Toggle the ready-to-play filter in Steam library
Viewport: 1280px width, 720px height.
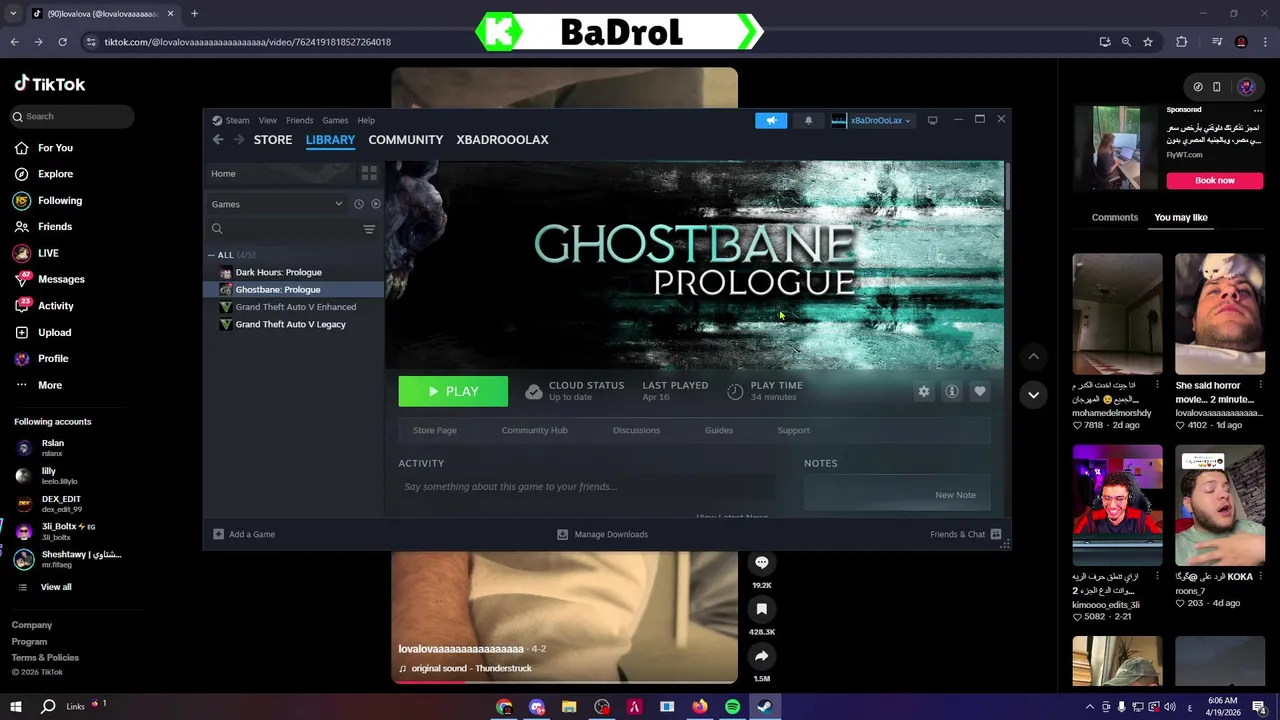click(x=376, y=204)
